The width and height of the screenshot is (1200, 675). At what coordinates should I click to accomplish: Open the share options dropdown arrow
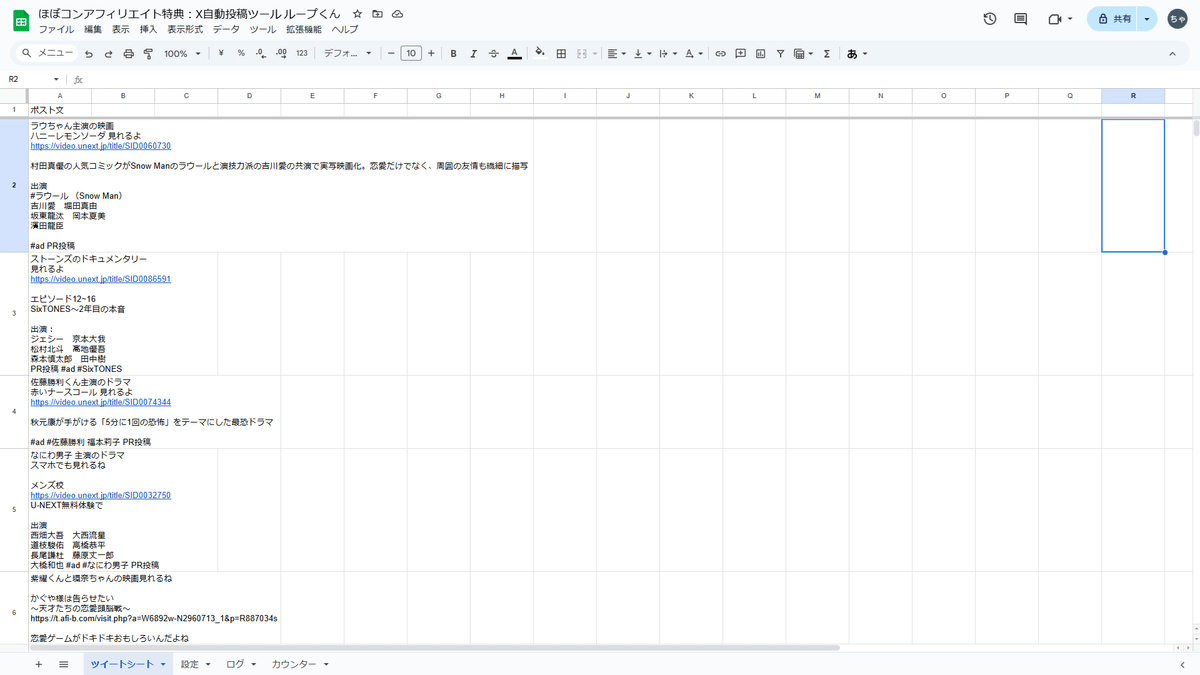pos(1148,19)
